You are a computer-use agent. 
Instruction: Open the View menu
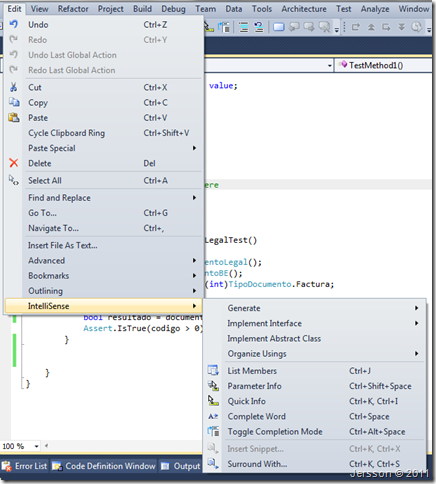tap(39, 9)
